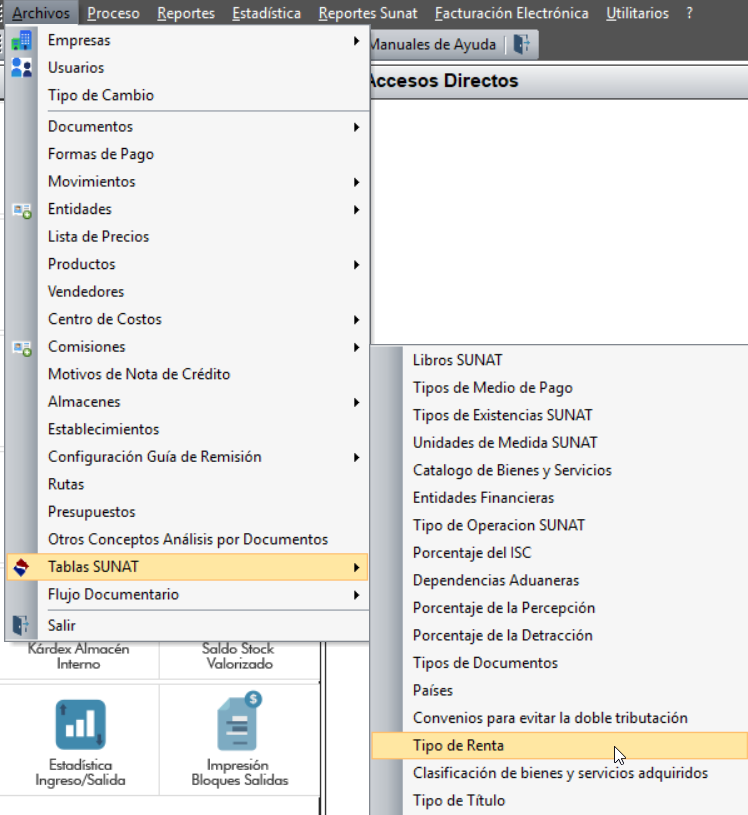Click Saldo Stock Valorizado shortcut

[239, 656]
